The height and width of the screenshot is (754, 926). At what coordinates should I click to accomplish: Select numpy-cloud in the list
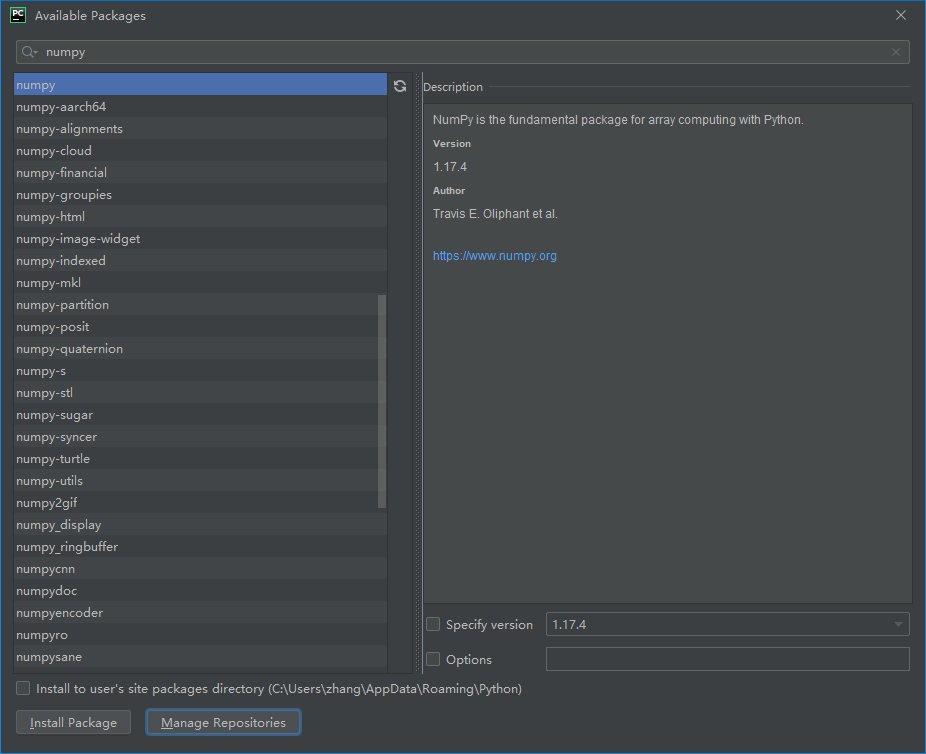click(200, 151)
